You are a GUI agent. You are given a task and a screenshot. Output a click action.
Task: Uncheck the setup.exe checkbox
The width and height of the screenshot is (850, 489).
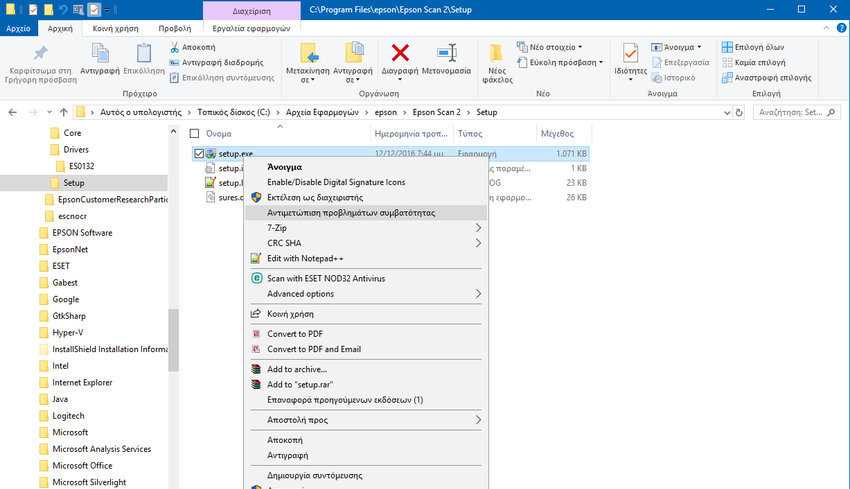click(199, 154)
